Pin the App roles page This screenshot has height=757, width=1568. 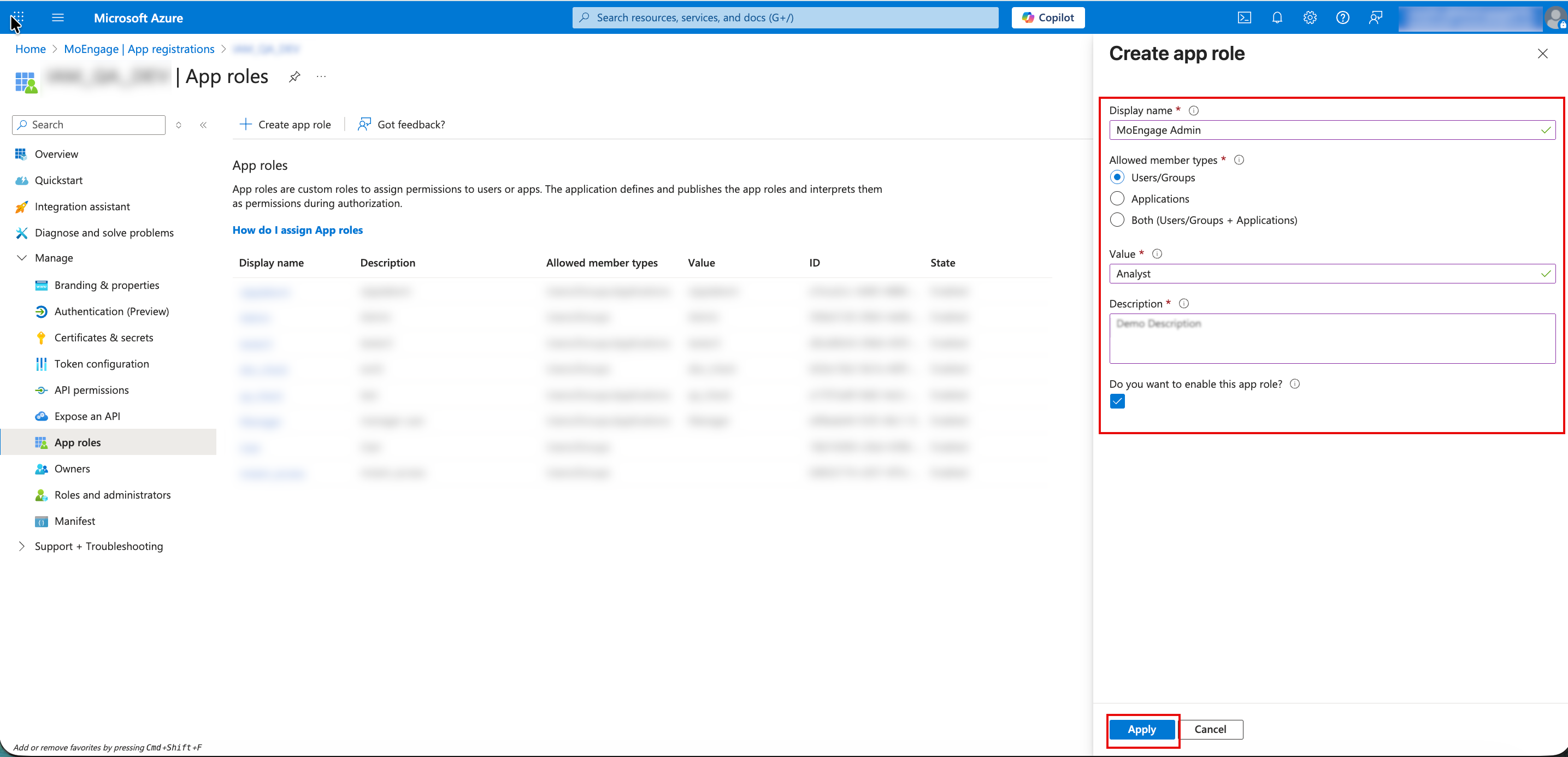pyautogui.click(x=294, y=76)
